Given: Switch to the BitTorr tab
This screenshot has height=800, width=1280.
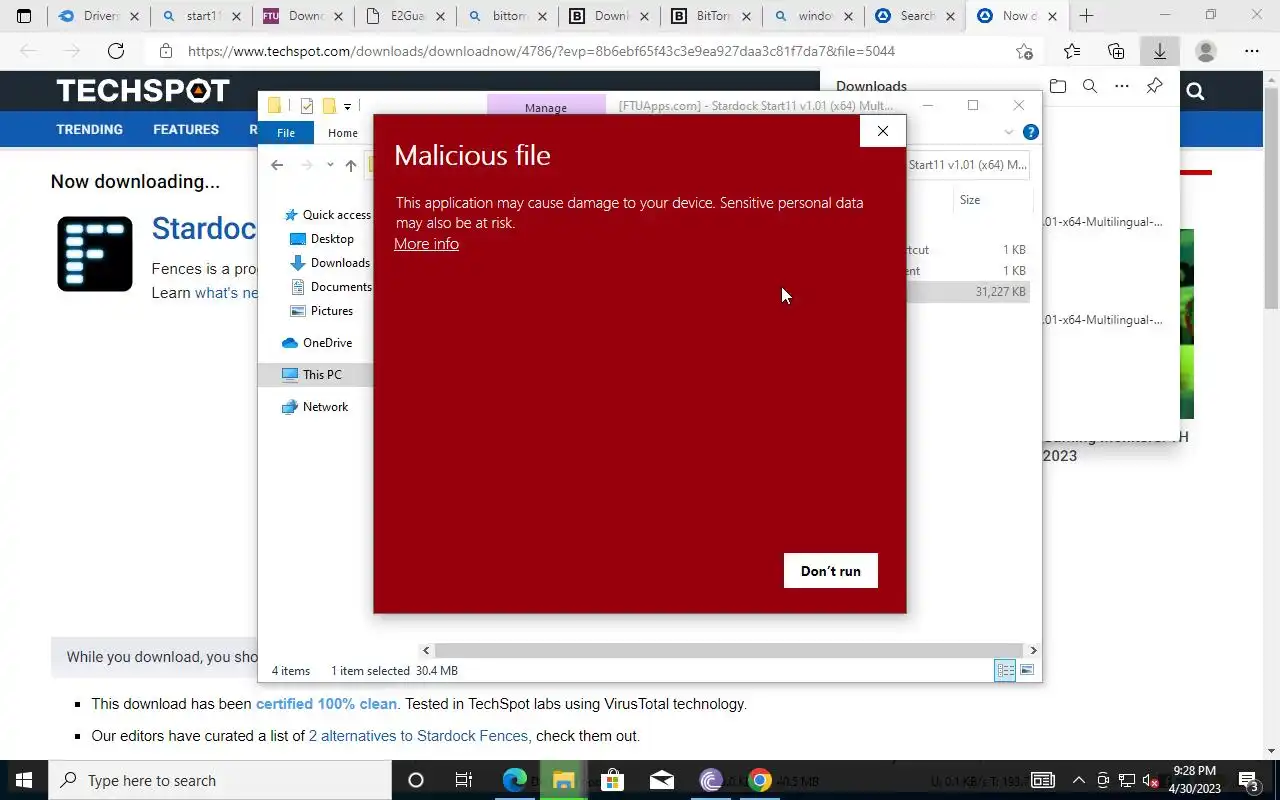Looking at the screenshot, I should click(712, 16).
